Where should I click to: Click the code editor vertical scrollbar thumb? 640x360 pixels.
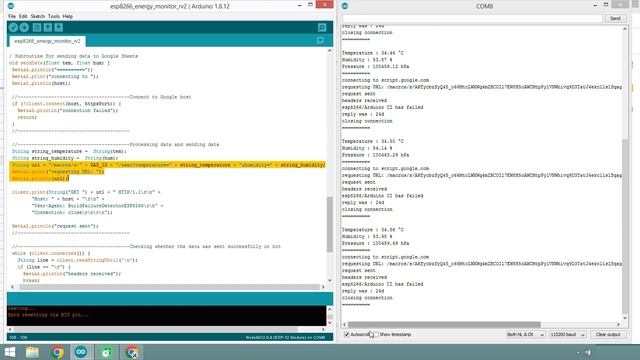click(330, 224)
